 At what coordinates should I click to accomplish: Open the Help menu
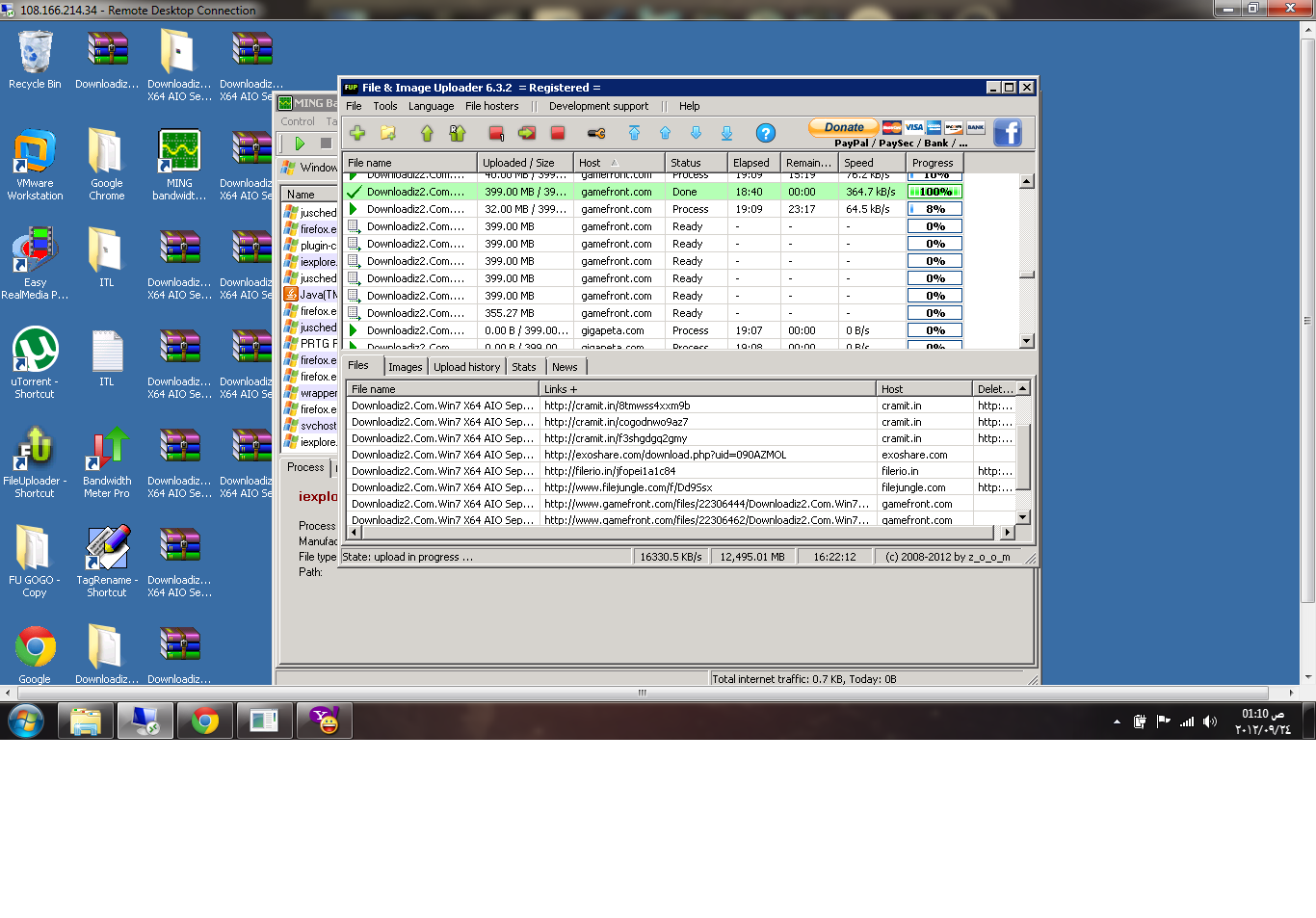point(689,106)
